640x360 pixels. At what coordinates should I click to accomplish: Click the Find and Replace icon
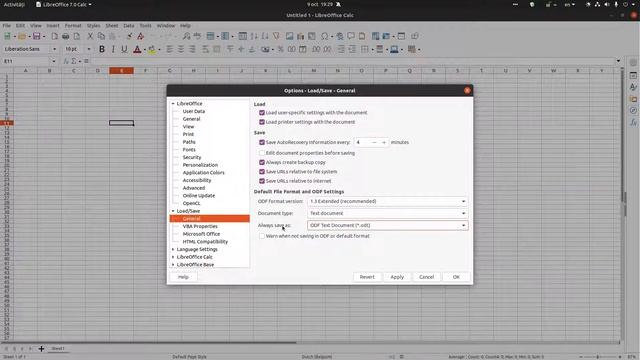pyautogui.click(x=187, y=36)
